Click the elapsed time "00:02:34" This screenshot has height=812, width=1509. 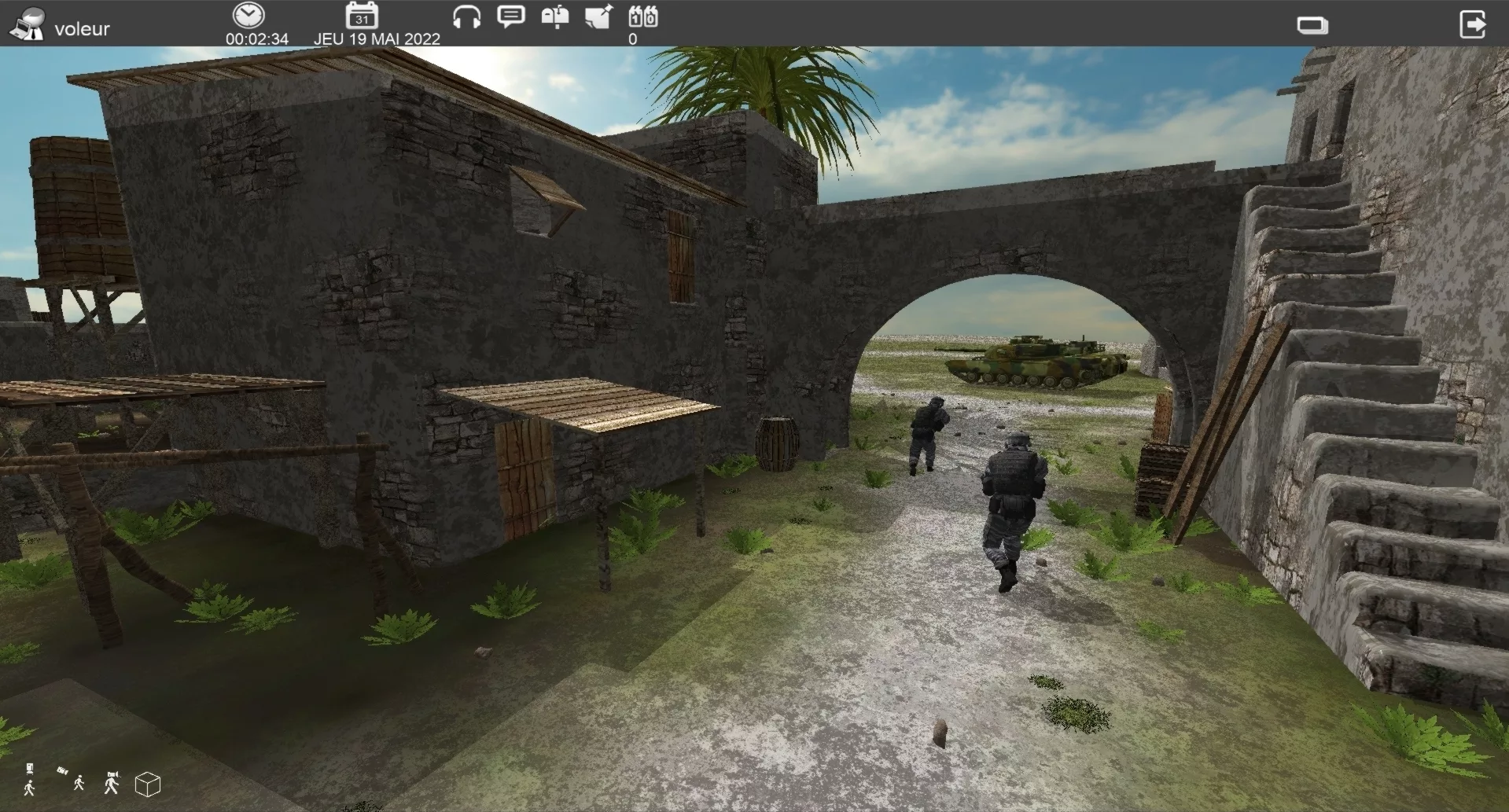(257, 39)
